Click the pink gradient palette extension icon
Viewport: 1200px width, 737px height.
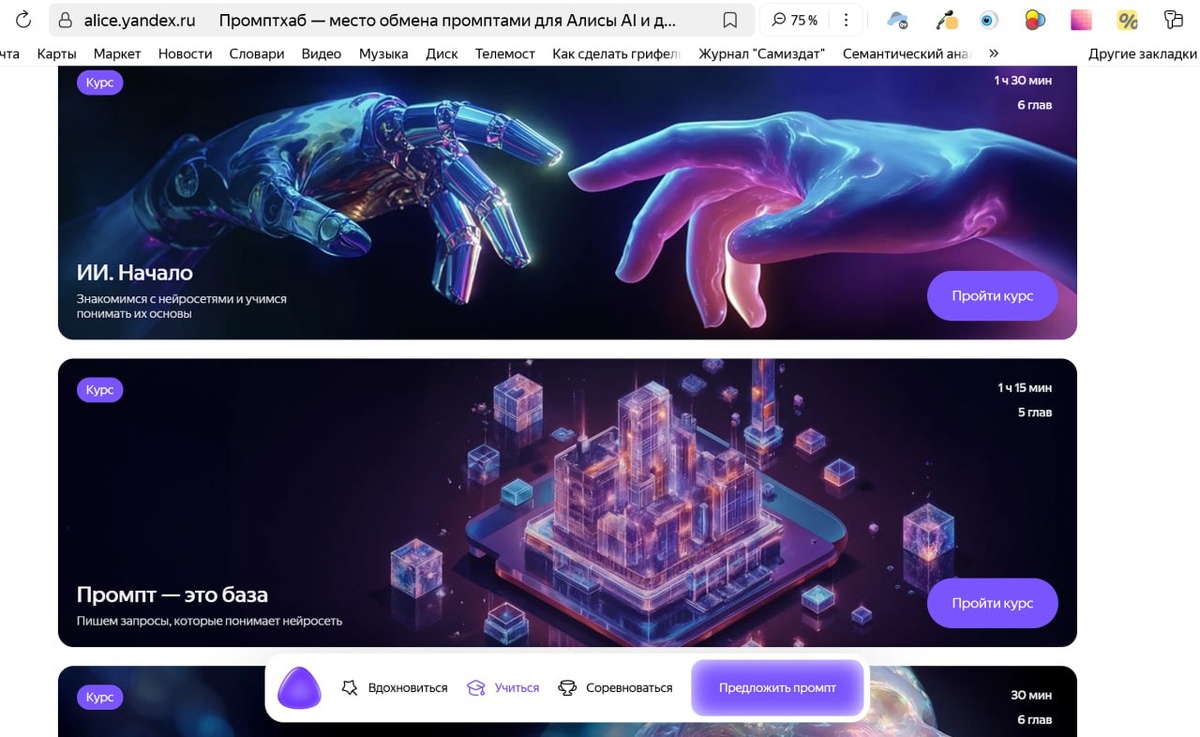1081,20
